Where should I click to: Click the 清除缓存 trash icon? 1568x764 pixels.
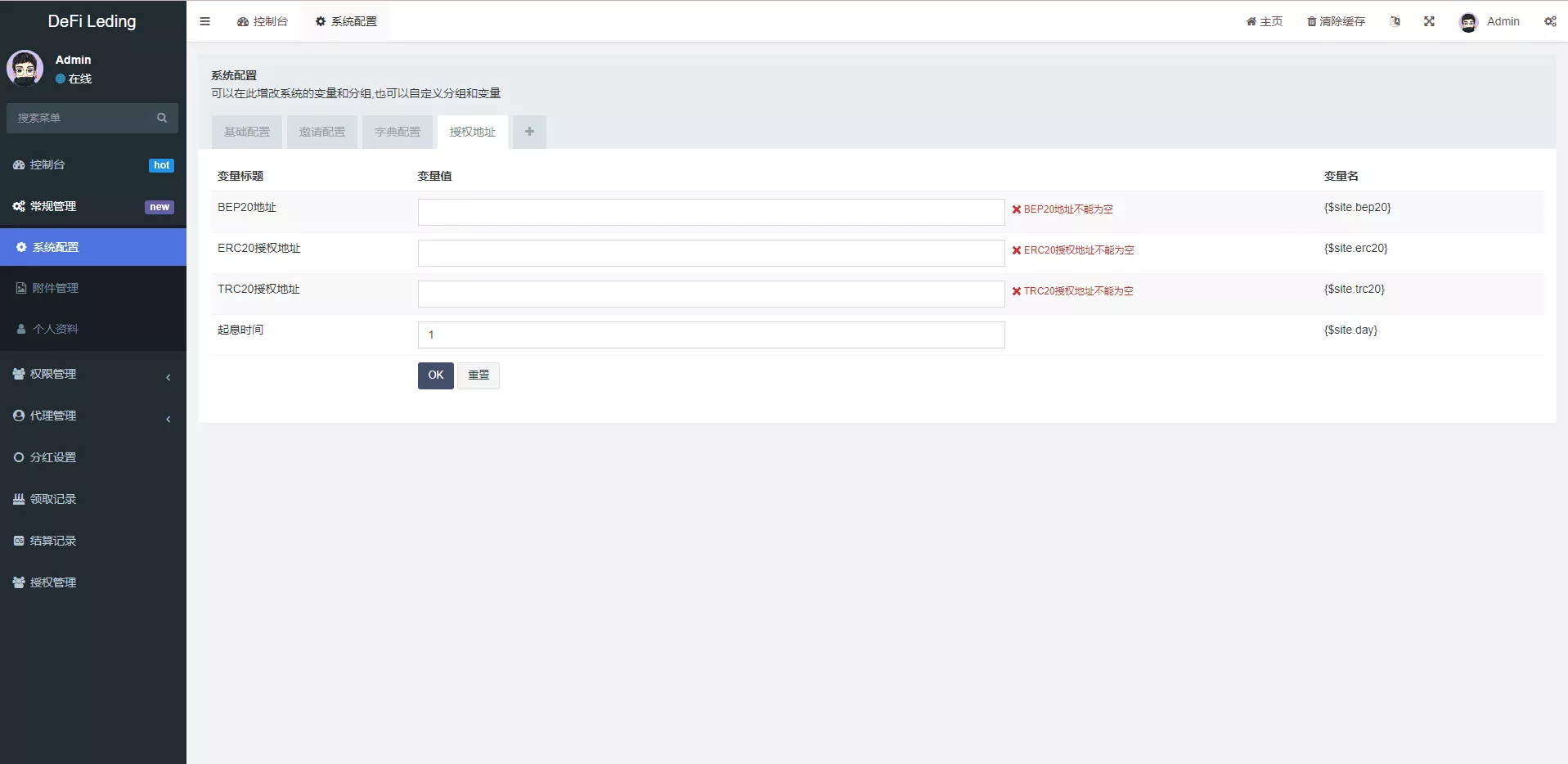coord(1336,21)
